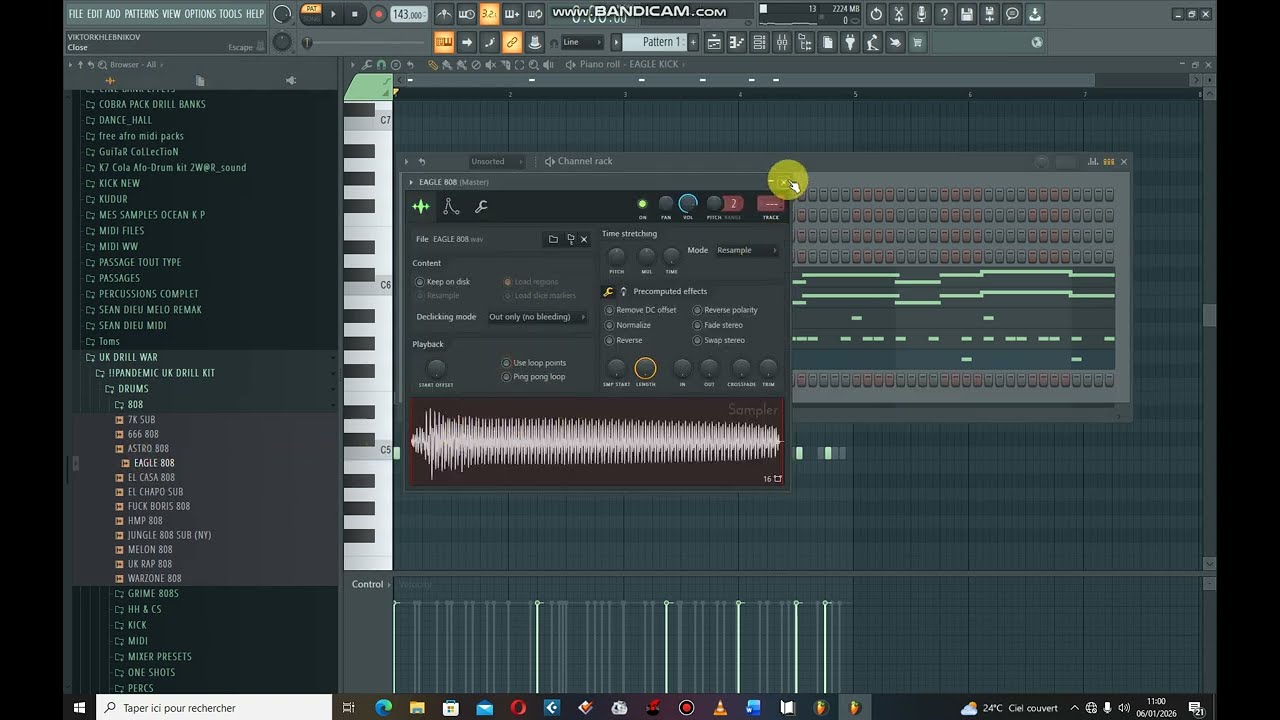Enable Swap stereo option

(x=718, y=340)
